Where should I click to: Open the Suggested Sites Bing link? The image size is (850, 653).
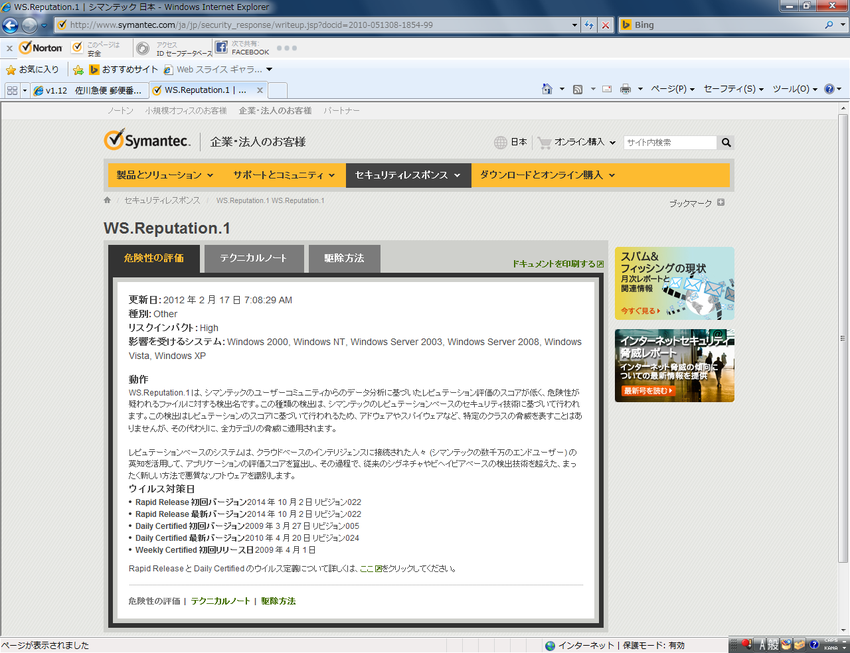[x=123, y=69]
